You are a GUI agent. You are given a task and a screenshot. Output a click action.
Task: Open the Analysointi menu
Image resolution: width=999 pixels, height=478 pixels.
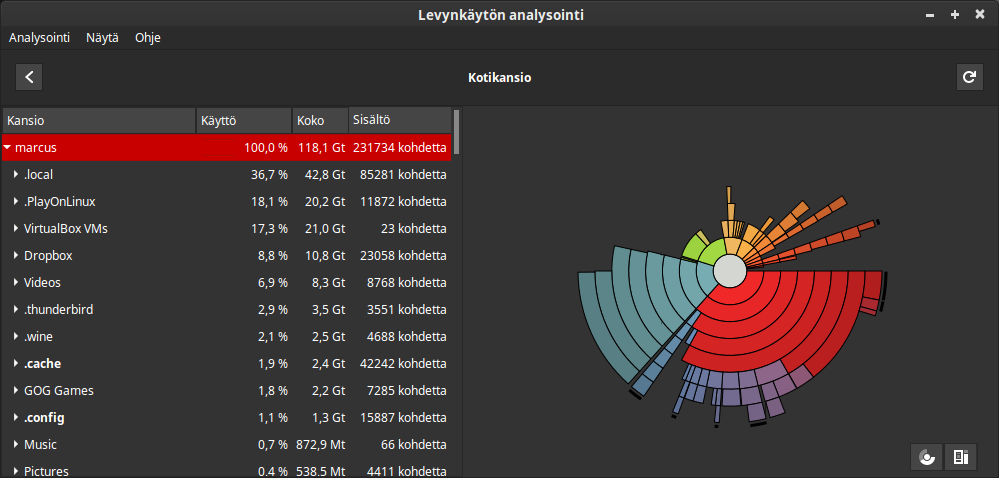39,37
